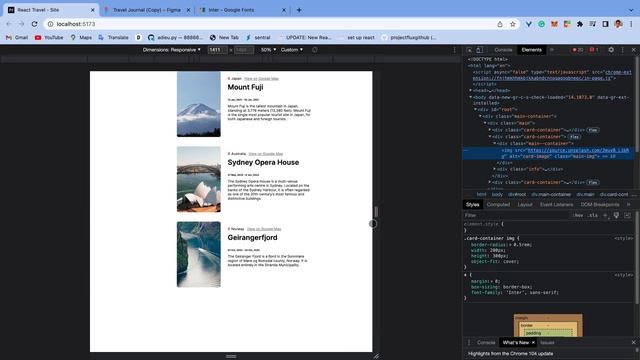This screenshot has height=360, width=640.
Task: Open Geirangerfjord's View on Google Maps link
Action: [x=264, y=229]
